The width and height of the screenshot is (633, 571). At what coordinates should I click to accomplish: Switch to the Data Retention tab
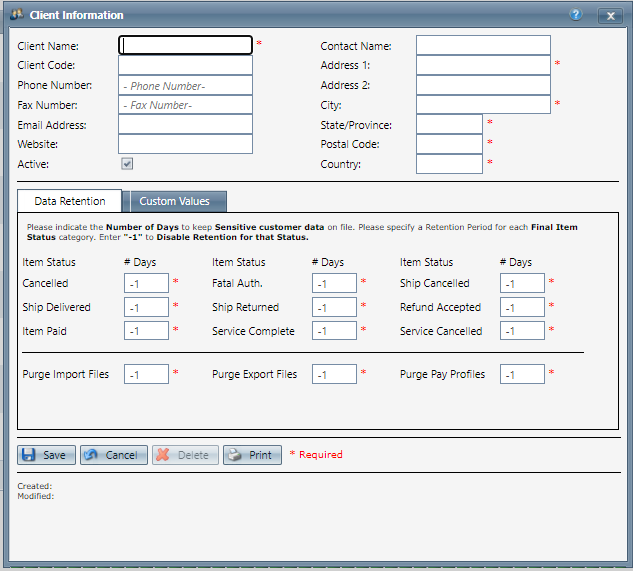[69, 201]
